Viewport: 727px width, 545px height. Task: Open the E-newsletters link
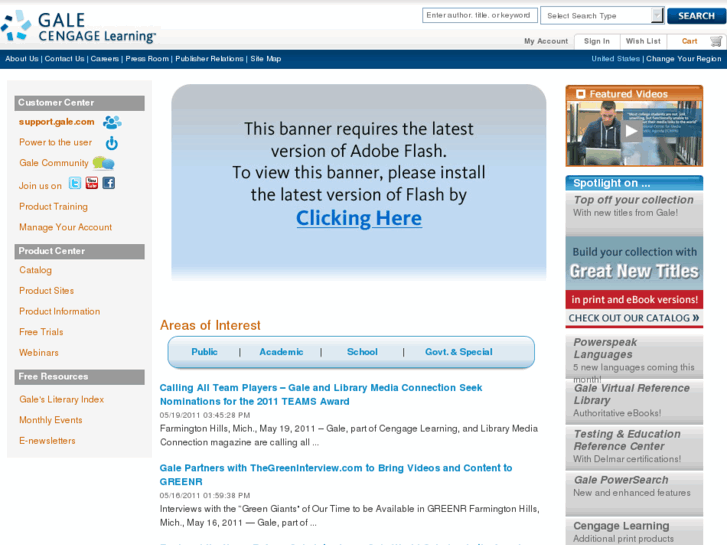tap(47, 441)
